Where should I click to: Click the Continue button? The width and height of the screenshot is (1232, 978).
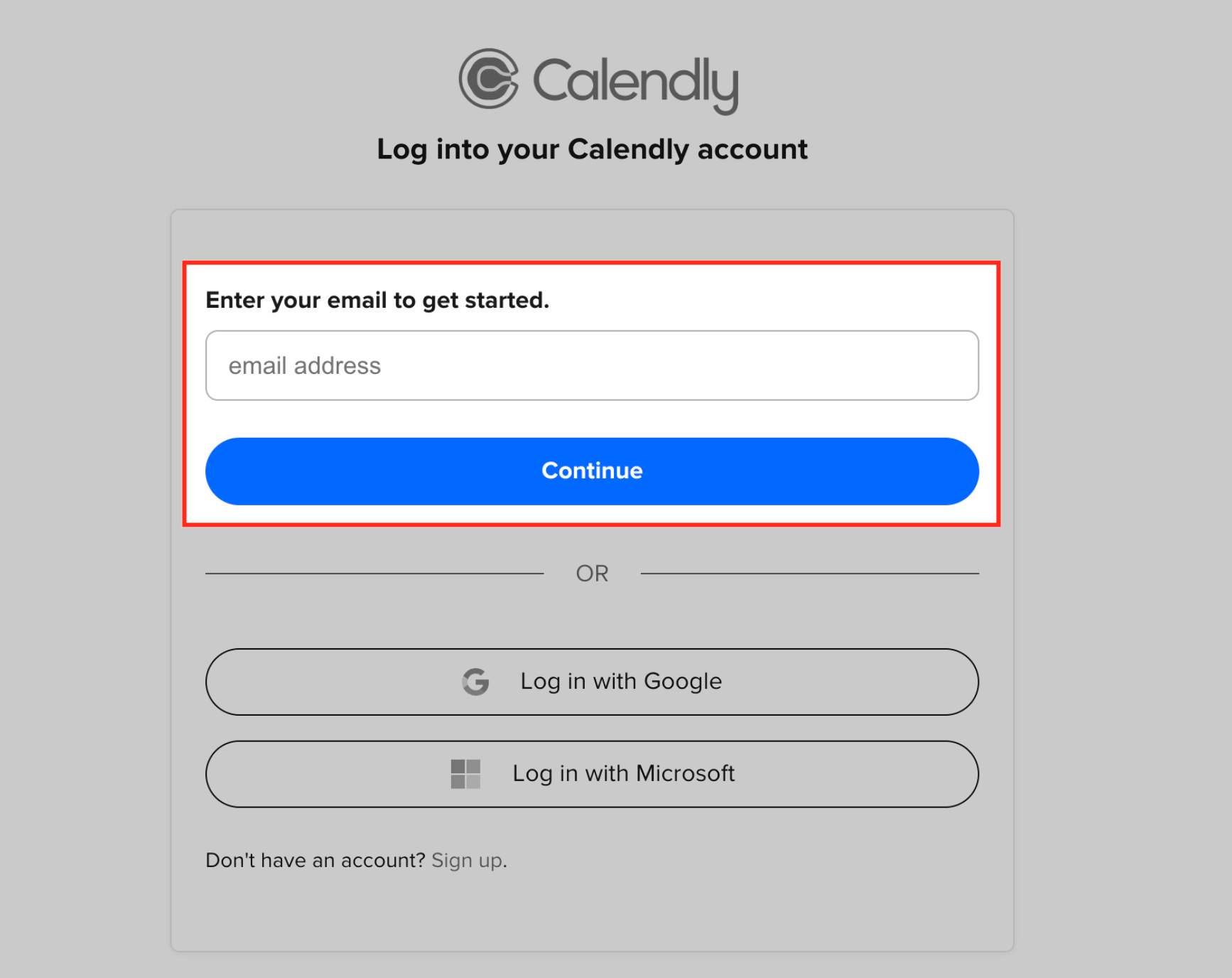(x=592, y=471)
